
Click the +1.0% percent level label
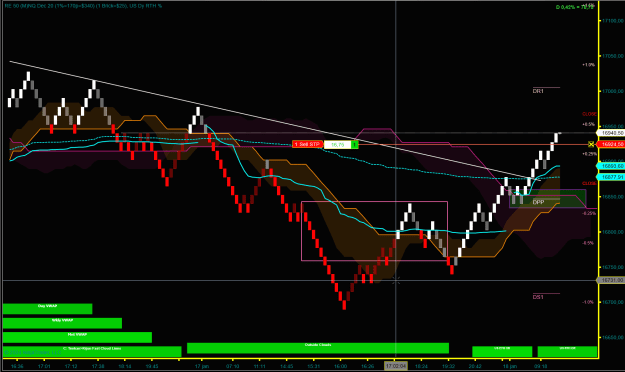point(588,65)
